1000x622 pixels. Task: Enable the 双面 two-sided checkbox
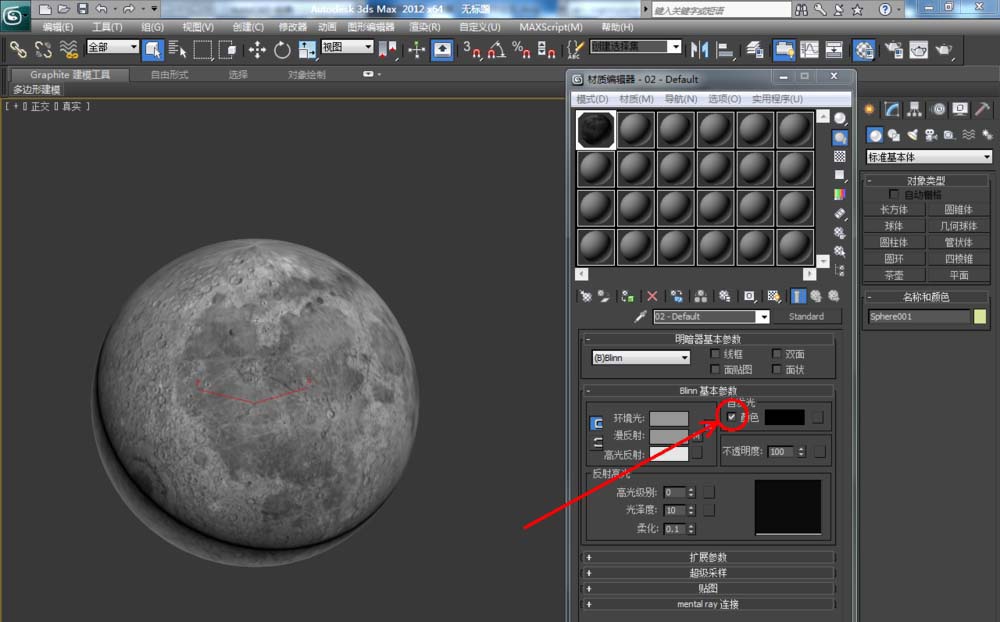777,354
